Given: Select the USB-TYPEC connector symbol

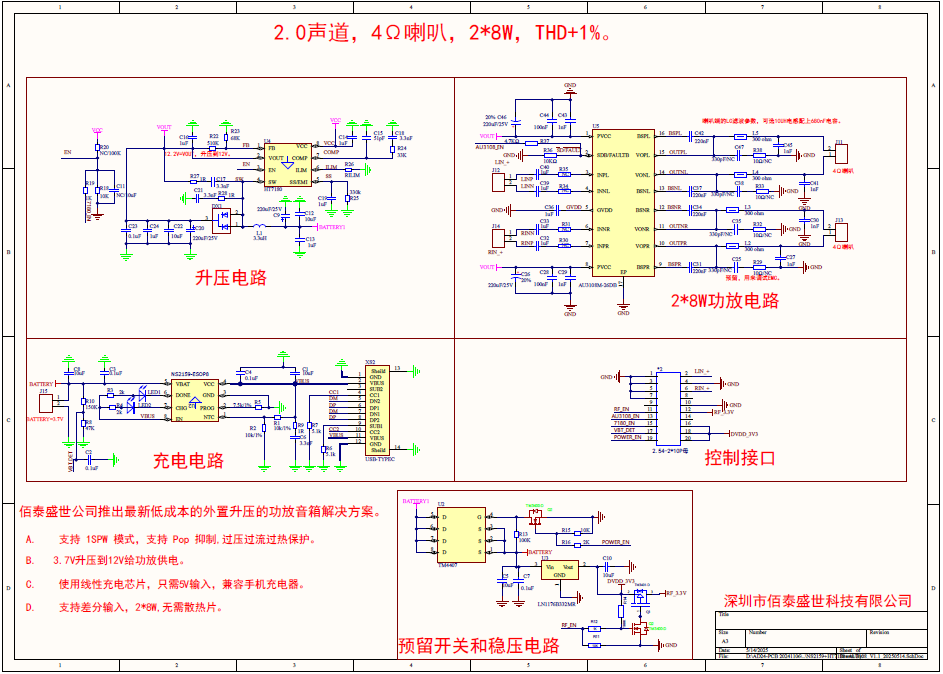Looking at the screenshot, I should 377,410.
